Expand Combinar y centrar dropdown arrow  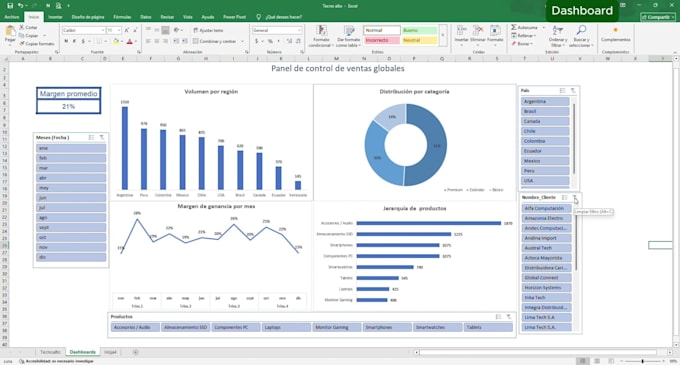(x=242, y=41)
